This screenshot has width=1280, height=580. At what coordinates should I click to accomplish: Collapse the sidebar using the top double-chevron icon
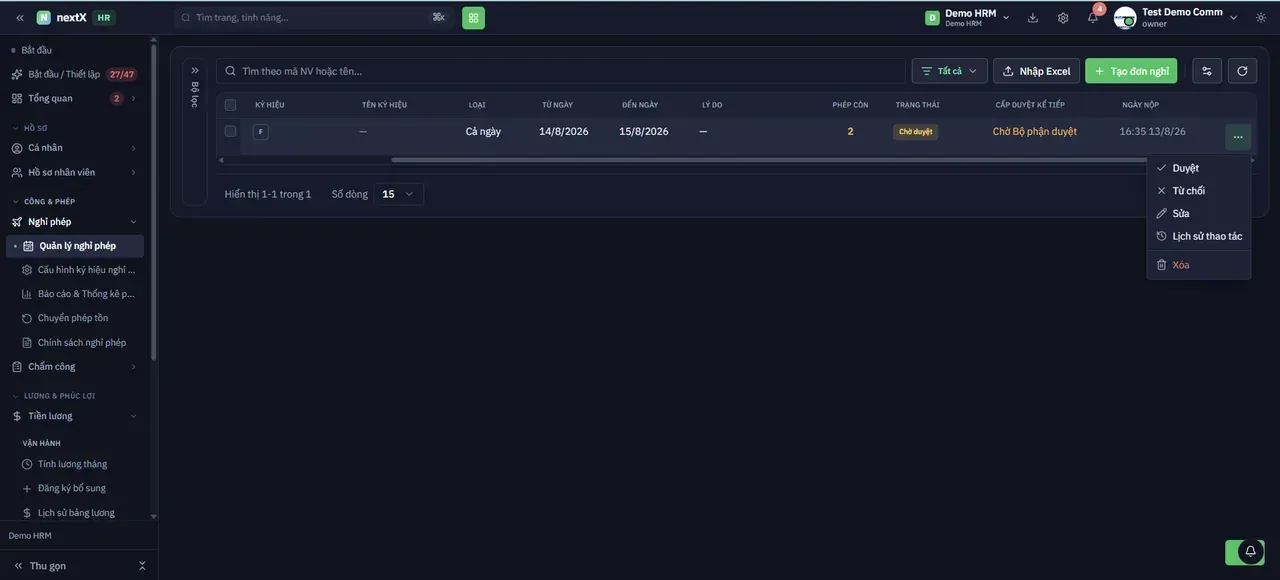(19, 18)
